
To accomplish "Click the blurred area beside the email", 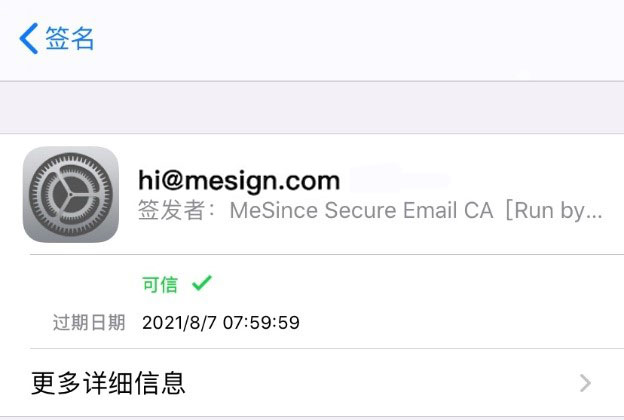I will (x=400, y=178).
